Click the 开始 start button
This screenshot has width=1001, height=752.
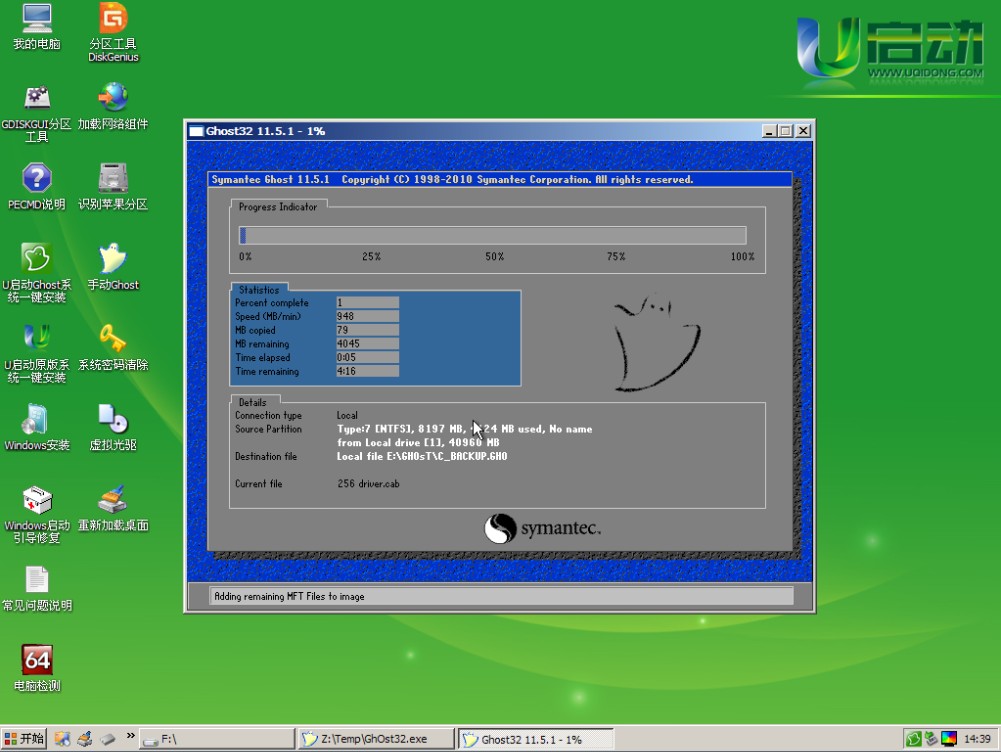[x=24, y=739]
